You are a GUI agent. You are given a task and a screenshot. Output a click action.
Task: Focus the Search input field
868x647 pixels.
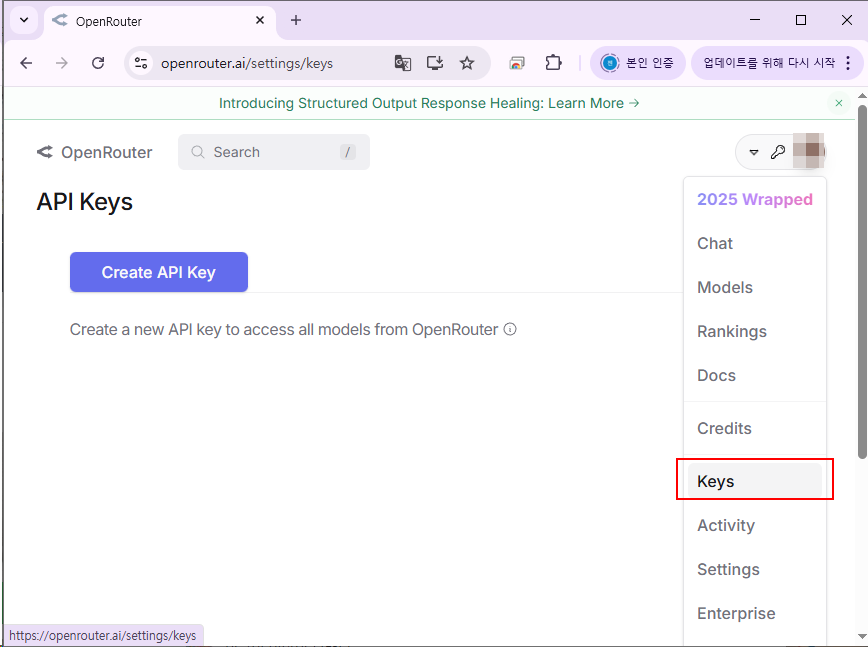(x=273, y=152)
